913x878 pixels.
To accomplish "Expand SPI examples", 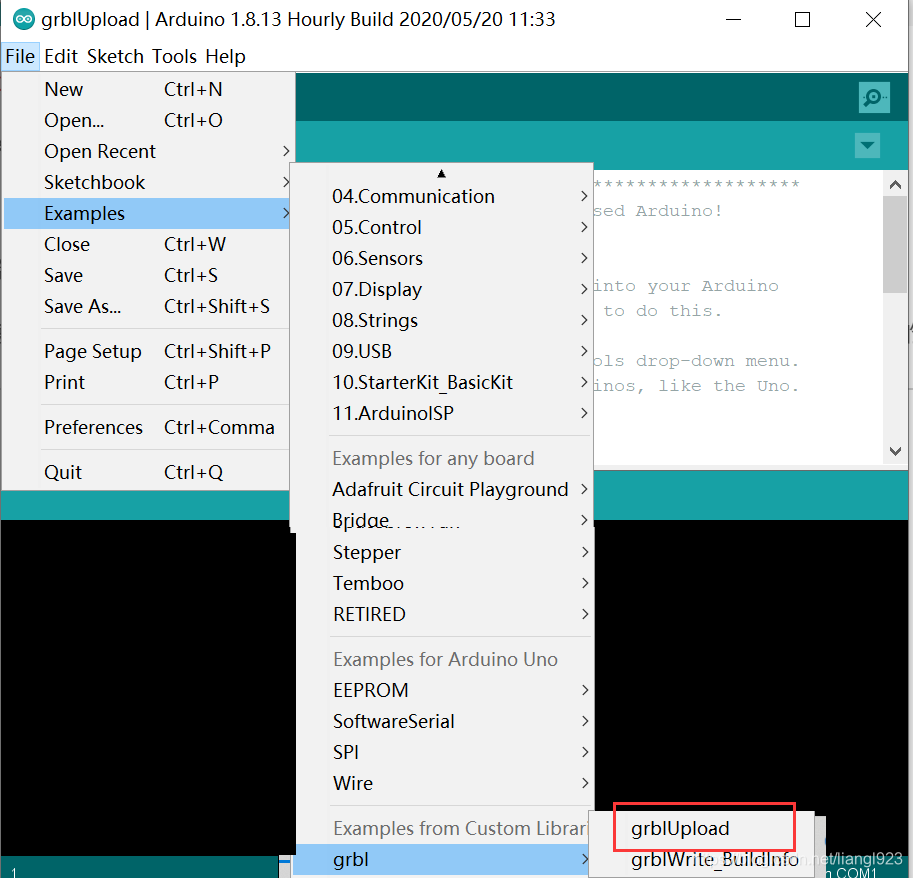I will (x=445, y=752).
